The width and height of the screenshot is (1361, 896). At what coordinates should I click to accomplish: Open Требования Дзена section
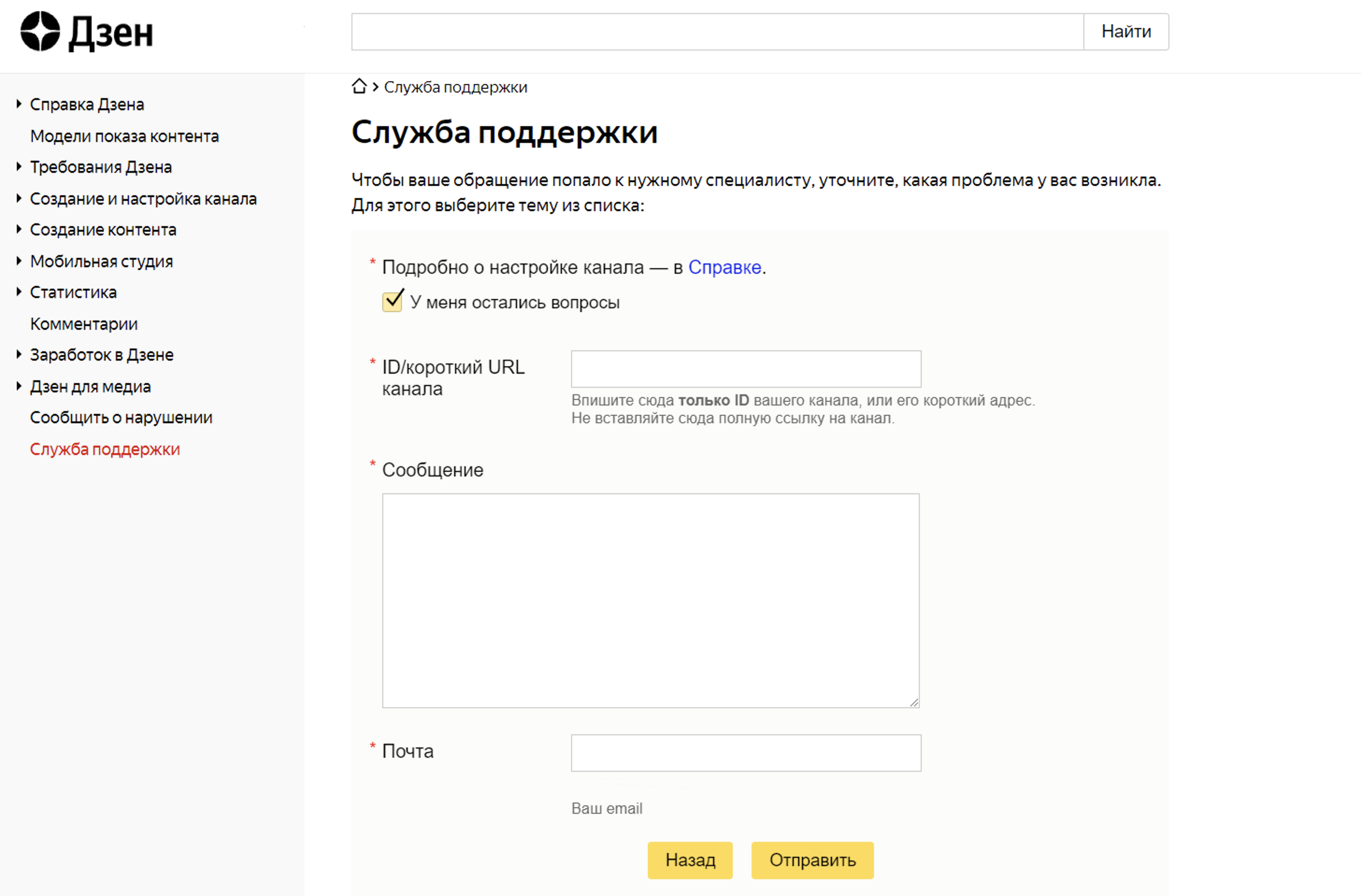(x=100, y=167)
